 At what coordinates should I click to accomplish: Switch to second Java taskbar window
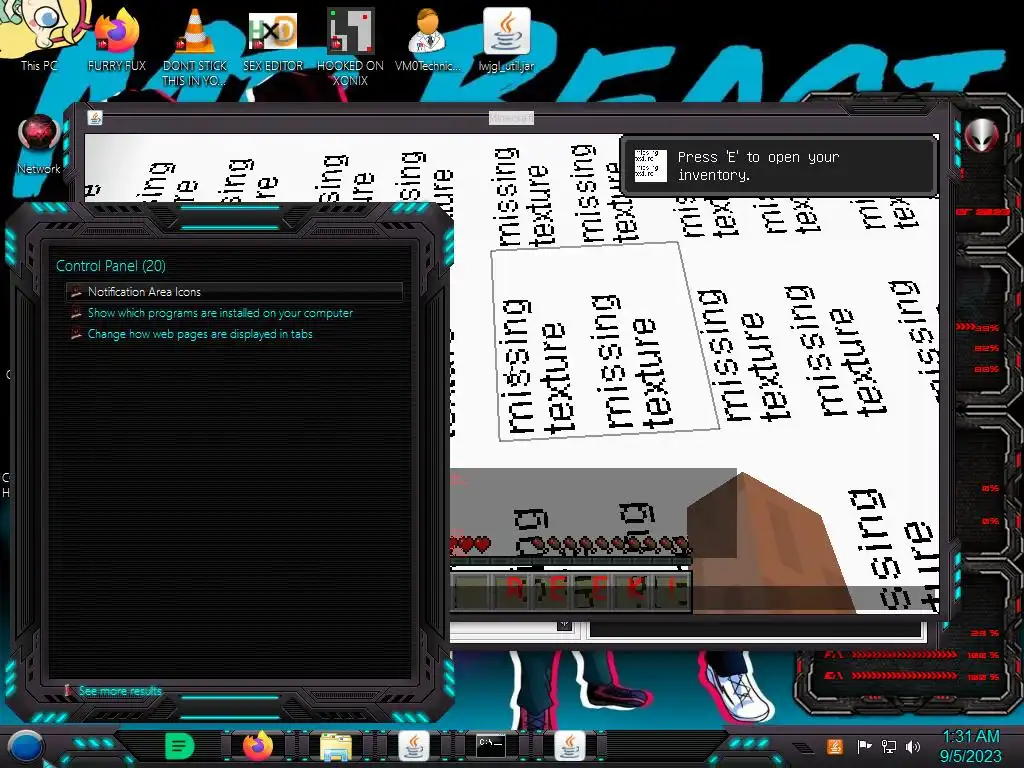point(569,746)
